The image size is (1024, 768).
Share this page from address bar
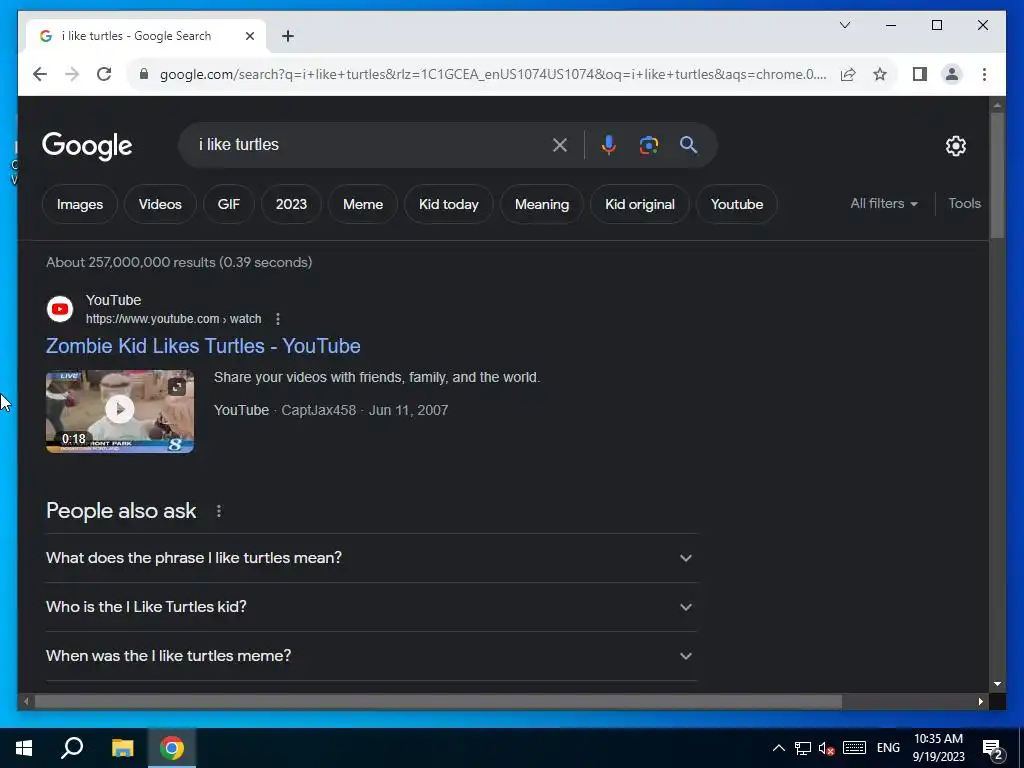[848, 74]
